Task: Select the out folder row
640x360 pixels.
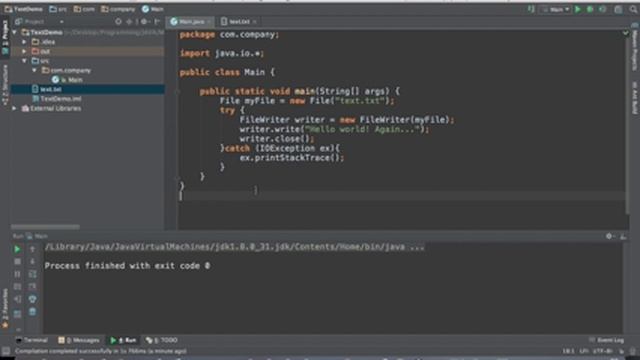Action: [88, 51]
